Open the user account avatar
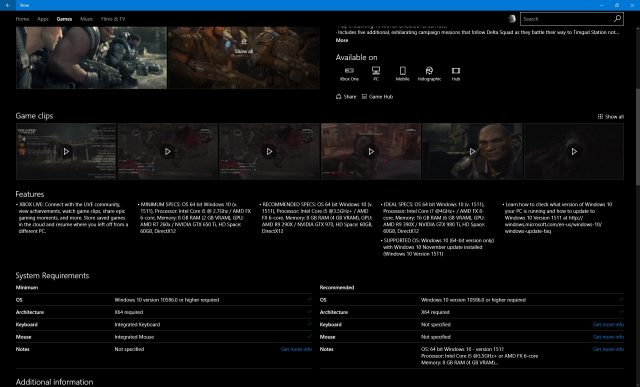This screenshot has height=387, width=640. point(512,19)
